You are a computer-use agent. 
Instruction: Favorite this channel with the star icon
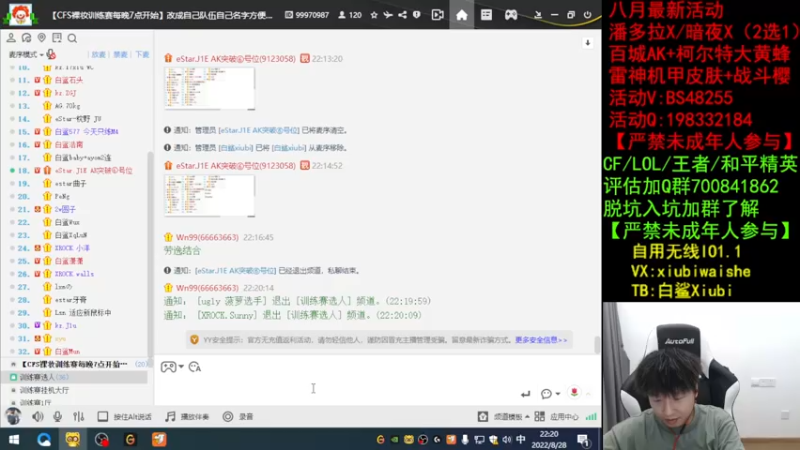[x=374, y=15]
